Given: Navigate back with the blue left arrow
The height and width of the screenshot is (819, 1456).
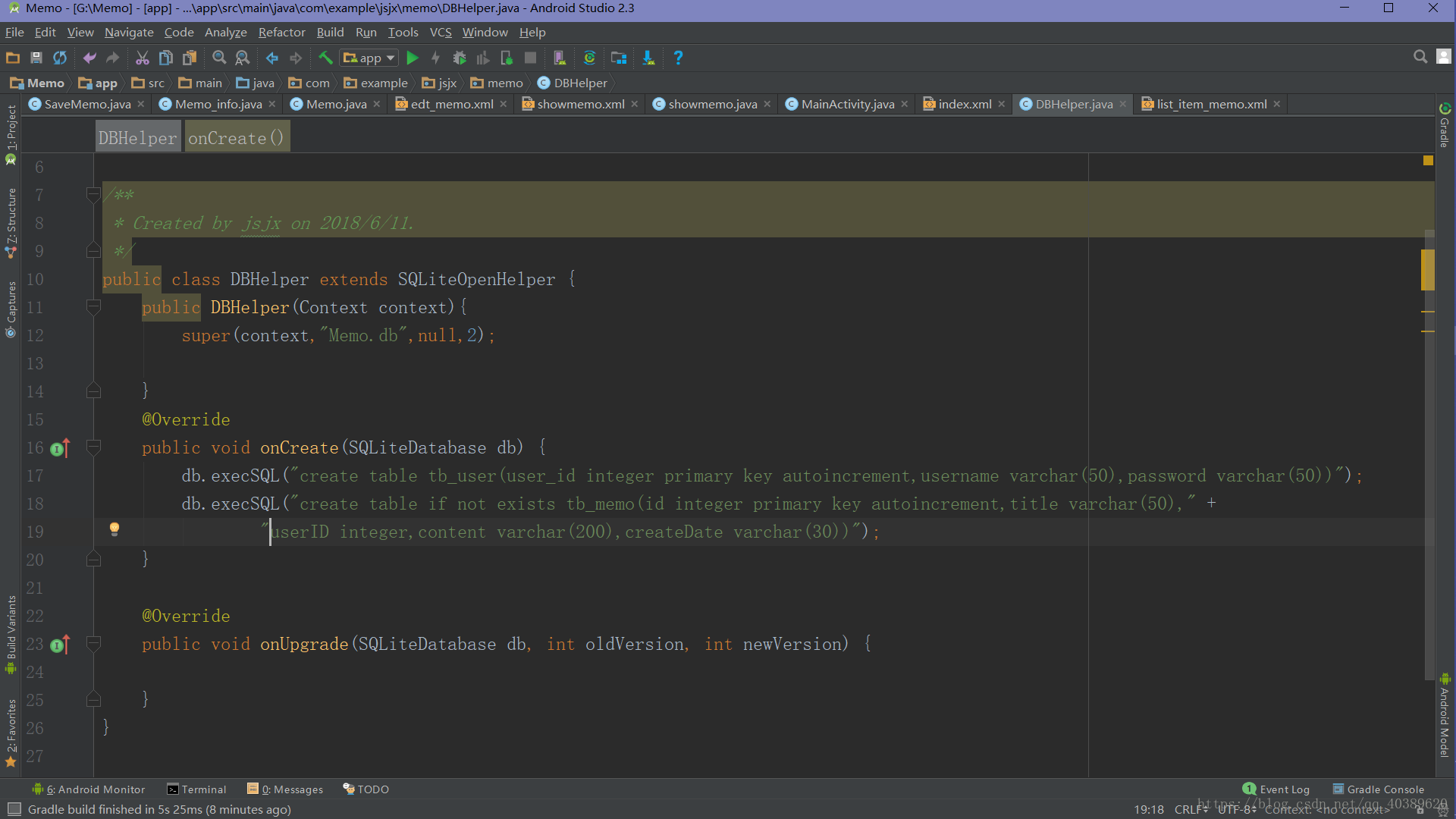Looking at the screenshot, I should [x=271, y=58].
